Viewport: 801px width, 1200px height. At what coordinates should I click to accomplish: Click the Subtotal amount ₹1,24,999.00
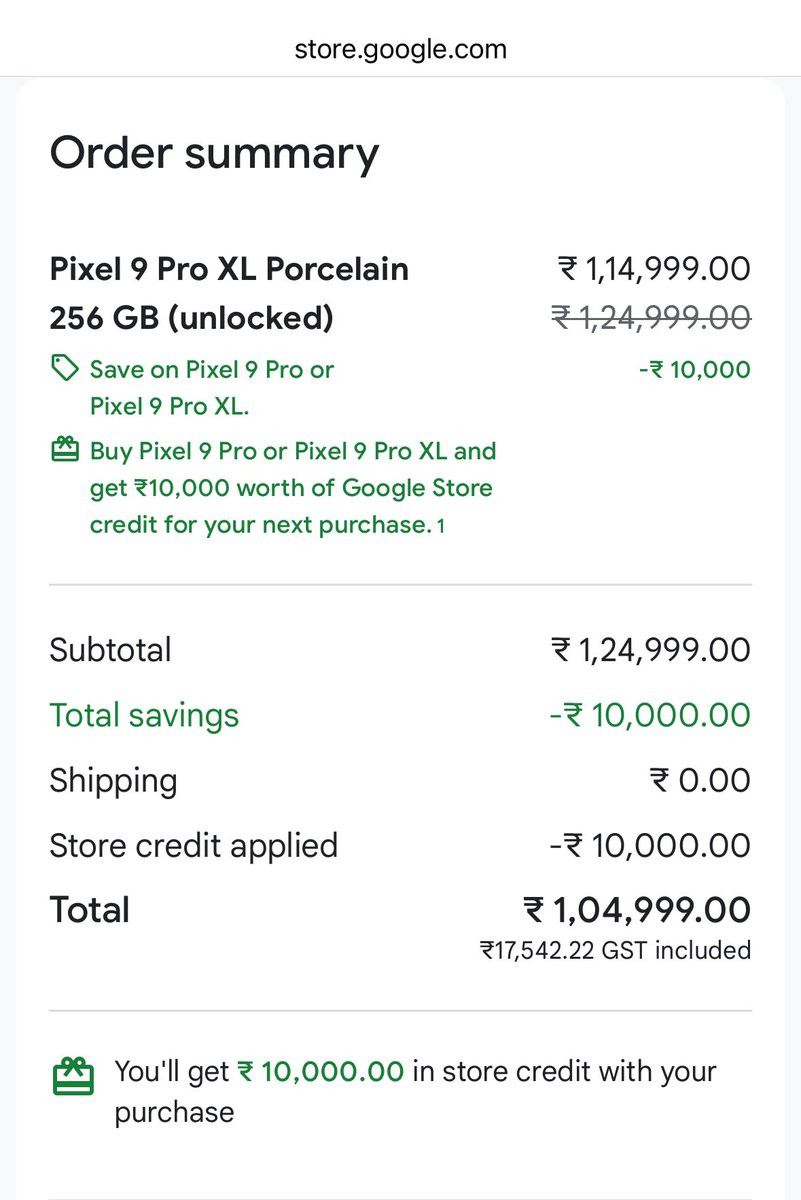651,650
